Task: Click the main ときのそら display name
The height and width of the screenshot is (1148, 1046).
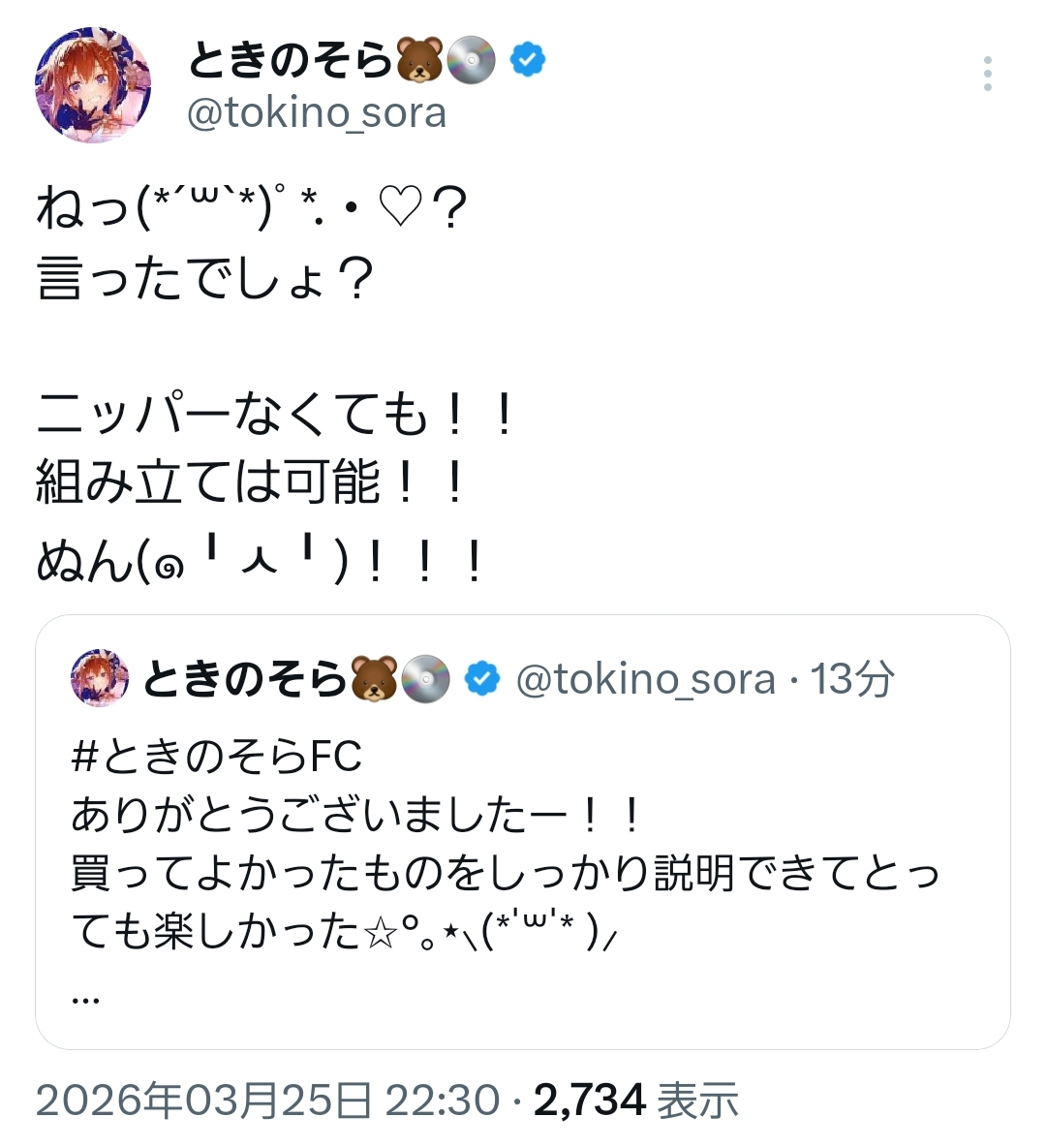Action: coord(290,61)
